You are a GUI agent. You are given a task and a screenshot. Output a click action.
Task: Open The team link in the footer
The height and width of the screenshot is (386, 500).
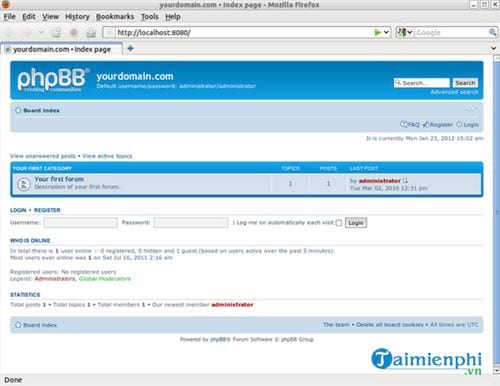point(336,325)
